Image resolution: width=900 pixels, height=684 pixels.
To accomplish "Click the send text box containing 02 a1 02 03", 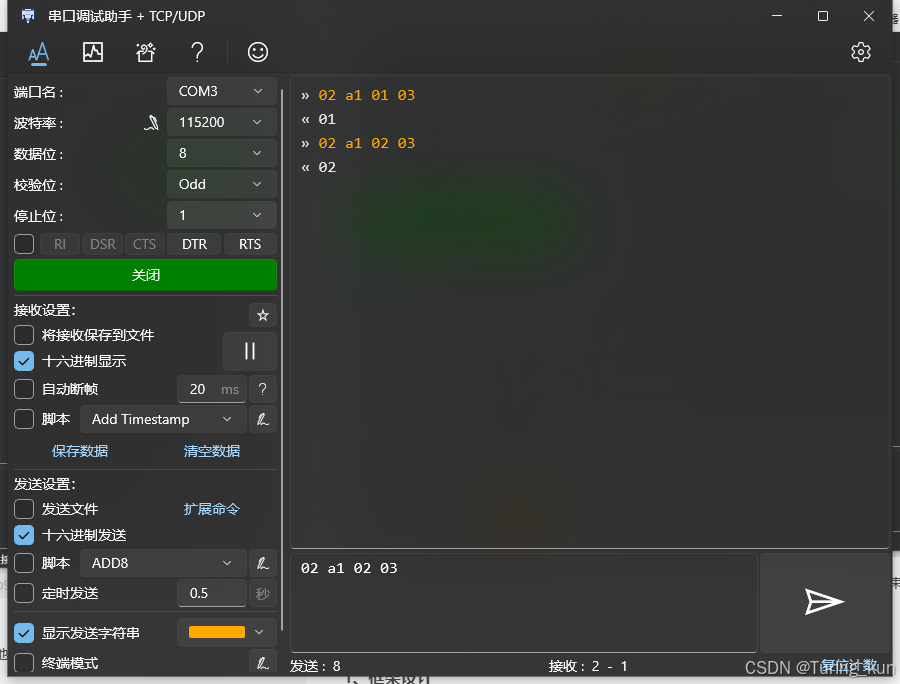I will coord(524,603).
